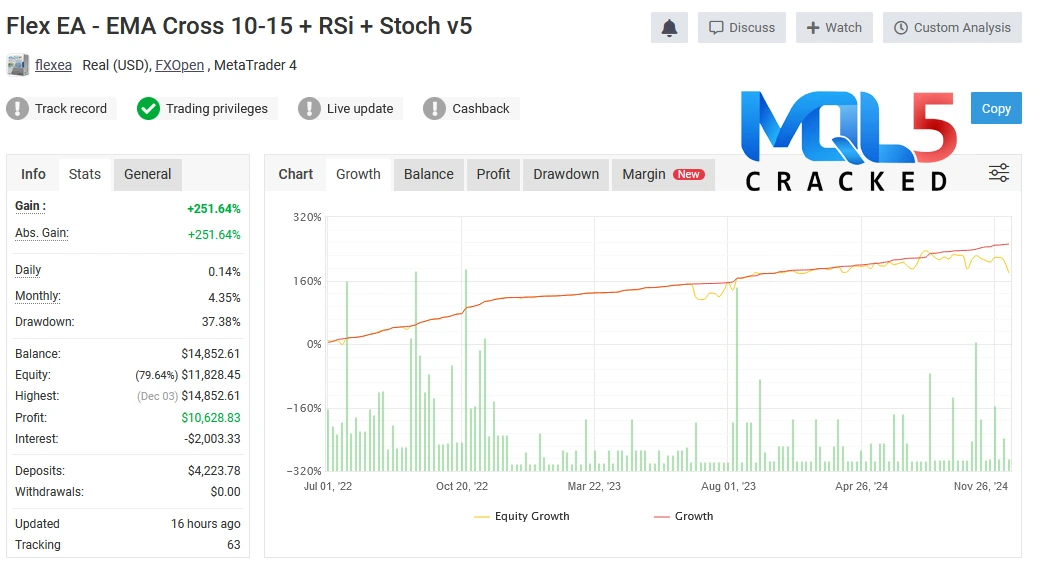Open the Margin chart tab
The width and height of the screenshot is (1037, 570).
tap(663, 174)
